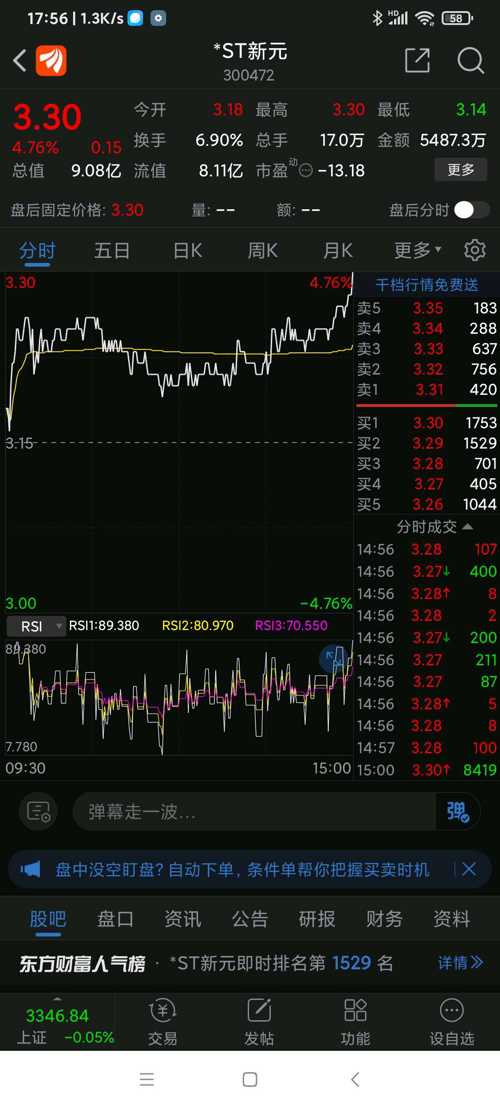Switch to the 日K chart tab
Image resolution: width=500 pixels, height=1111 pixels.
click(x=188, y=250)
